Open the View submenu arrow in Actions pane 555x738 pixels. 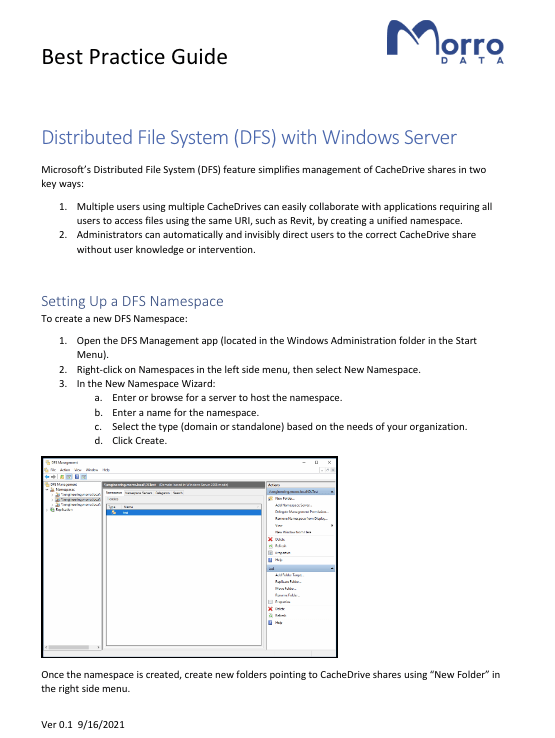pos(332,525)
